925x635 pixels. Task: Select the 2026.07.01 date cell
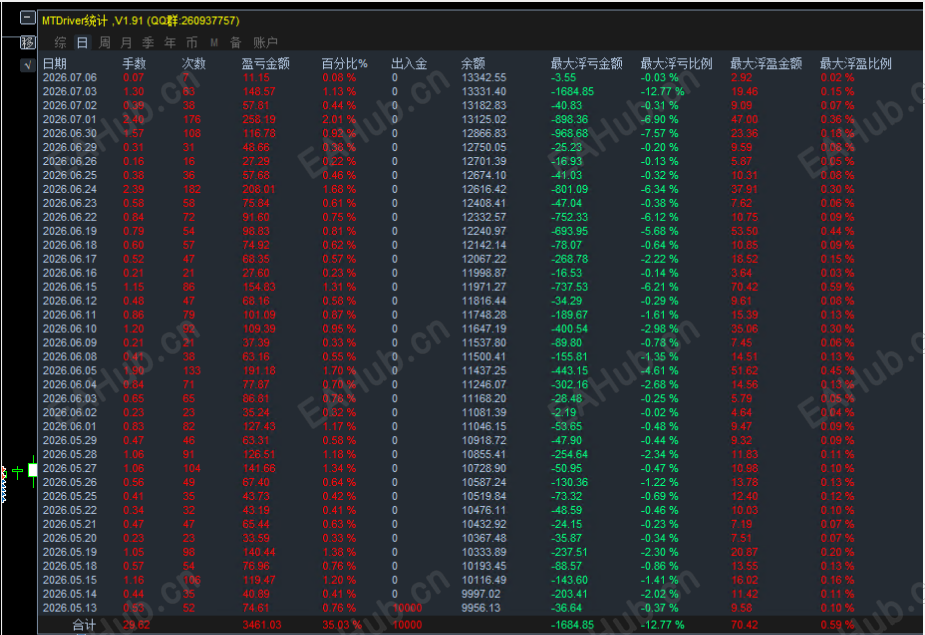[x=70, y=119]
